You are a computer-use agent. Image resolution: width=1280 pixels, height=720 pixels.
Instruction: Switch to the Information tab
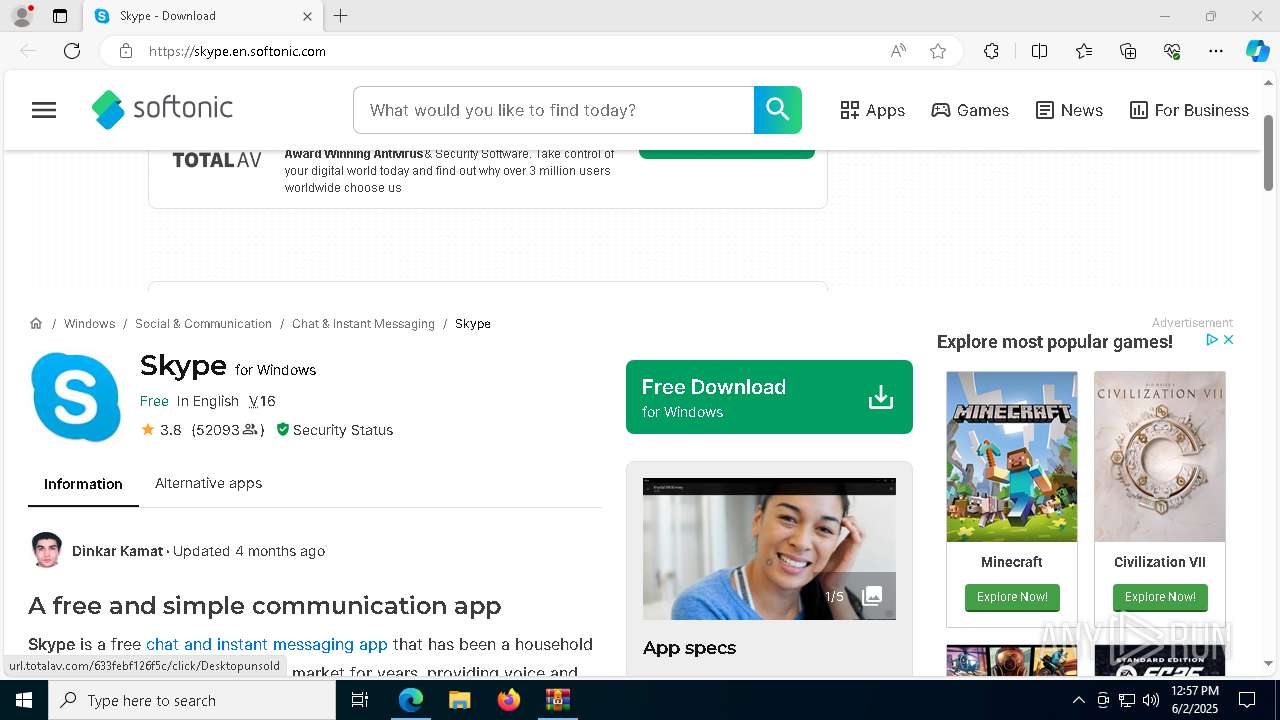tap(83, 484)
